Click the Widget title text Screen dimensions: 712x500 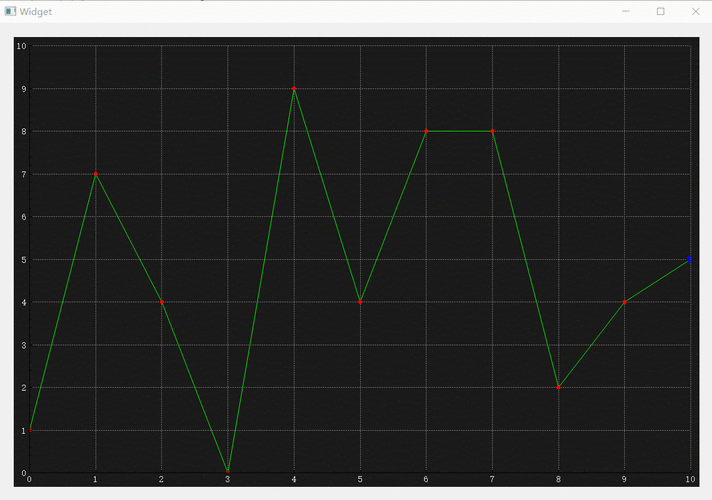(36, 11)
